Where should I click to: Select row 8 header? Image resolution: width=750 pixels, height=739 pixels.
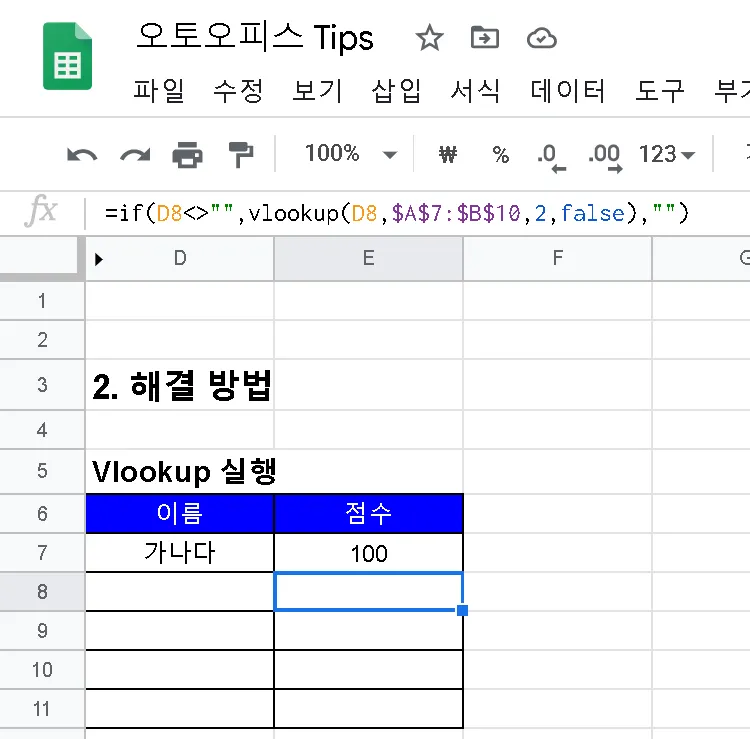[42, 592]
